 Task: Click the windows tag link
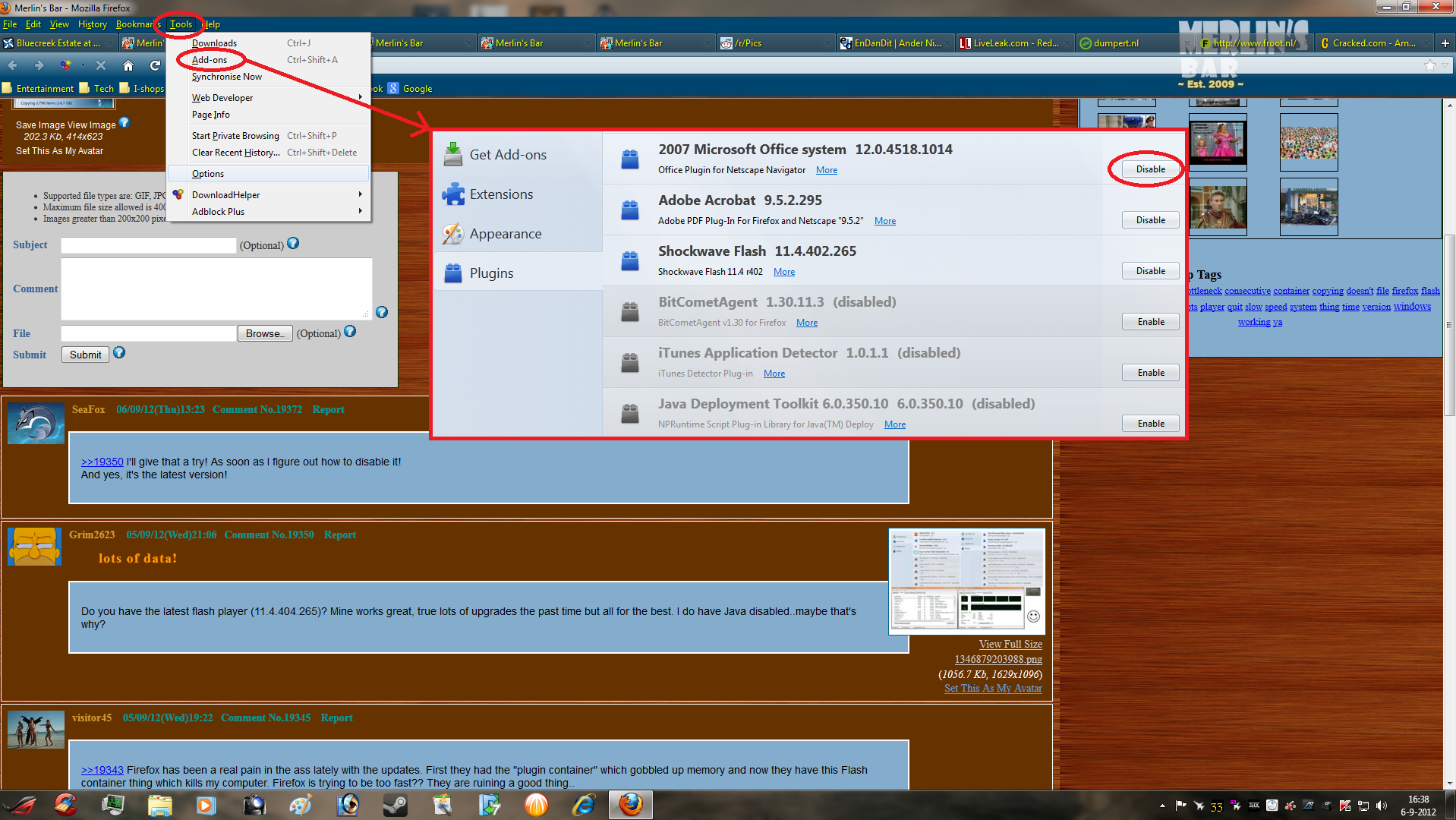(x=1412, y=307)
